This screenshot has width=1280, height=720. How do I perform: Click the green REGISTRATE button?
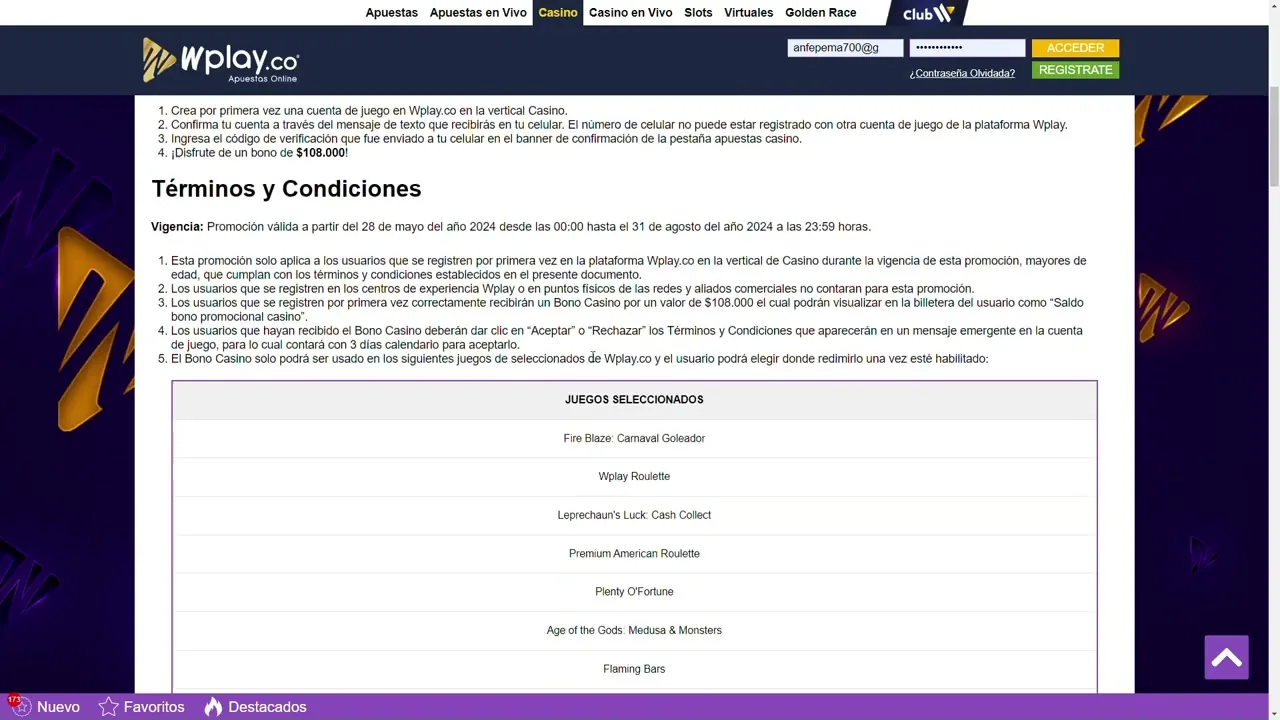[1075, 70]
